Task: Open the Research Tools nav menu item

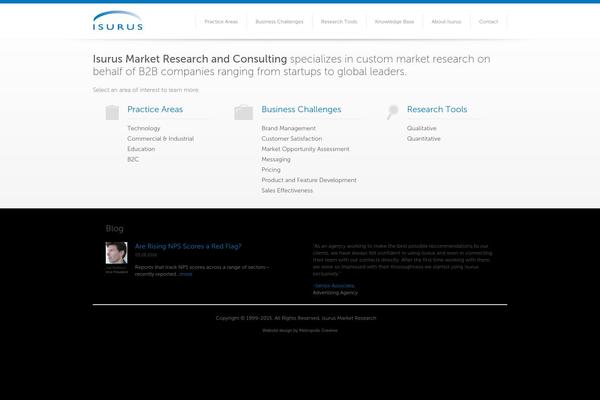Action: [339, 22]
